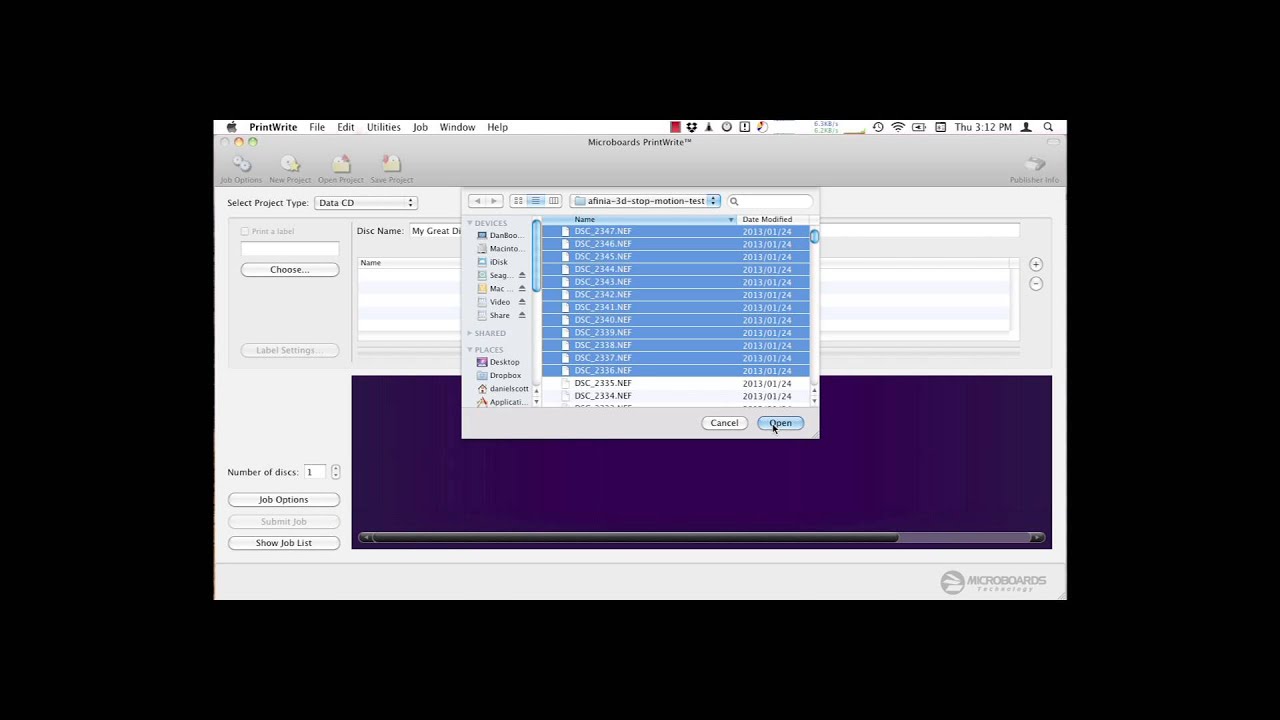Viewport: 1280px width, 720px height.
Task: Open the Job menu
Action: click(420, 127)
